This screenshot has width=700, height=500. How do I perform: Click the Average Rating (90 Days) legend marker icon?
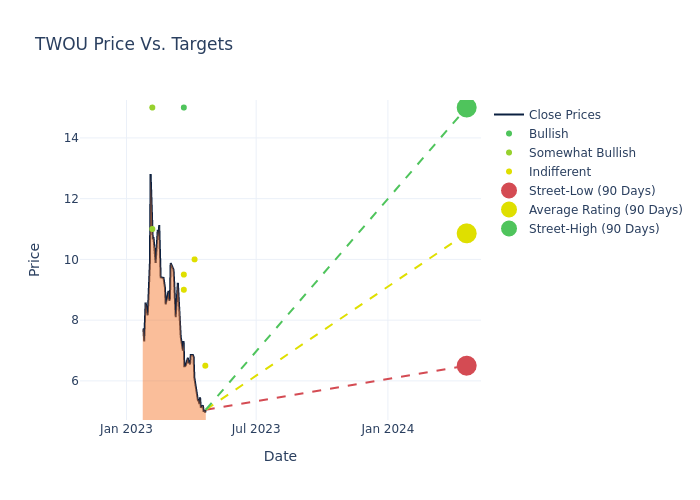point(509,210)
